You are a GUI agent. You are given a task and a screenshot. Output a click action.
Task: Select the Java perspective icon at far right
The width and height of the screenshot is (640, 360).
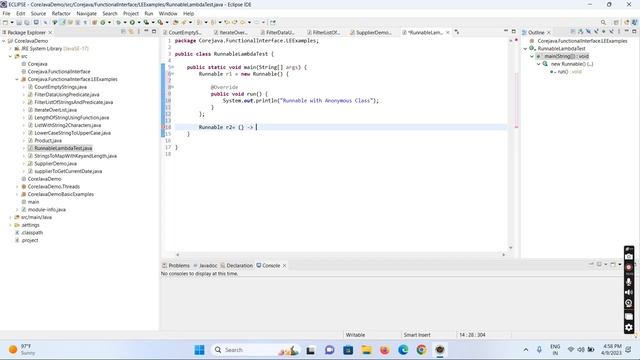pos(635,22)
